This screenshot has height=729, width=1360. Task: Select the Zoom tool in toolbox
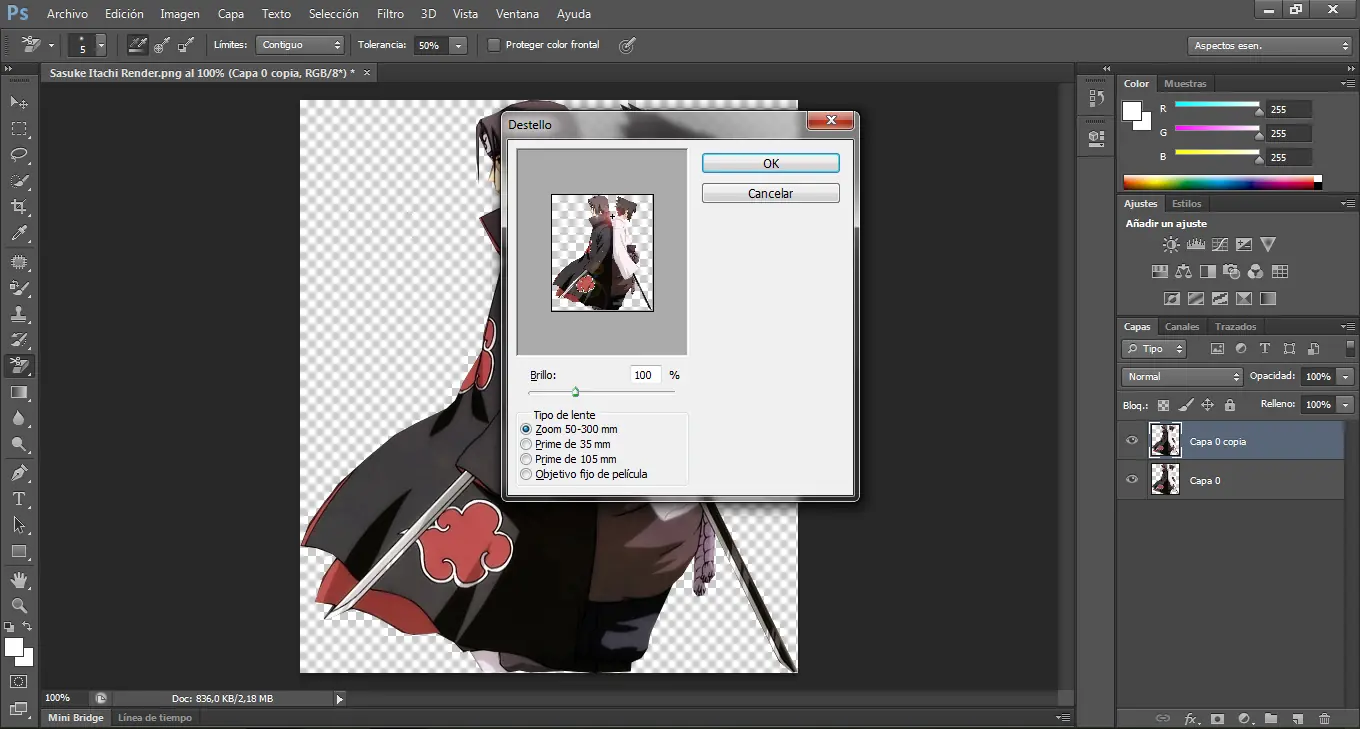19,605
